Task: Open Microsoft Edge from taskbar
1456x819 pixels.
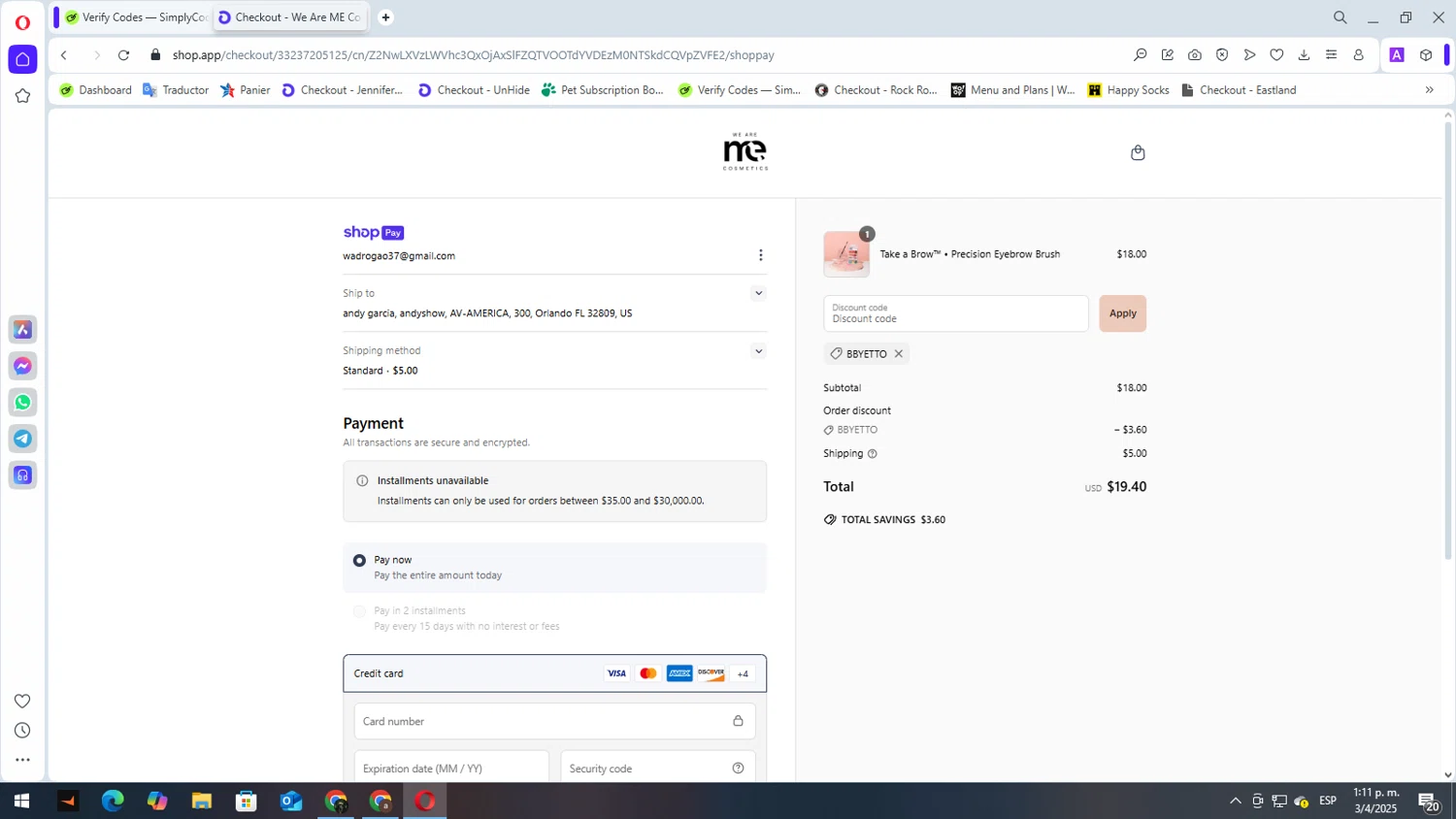Action: pyautogui.click(x=113, y=802)
